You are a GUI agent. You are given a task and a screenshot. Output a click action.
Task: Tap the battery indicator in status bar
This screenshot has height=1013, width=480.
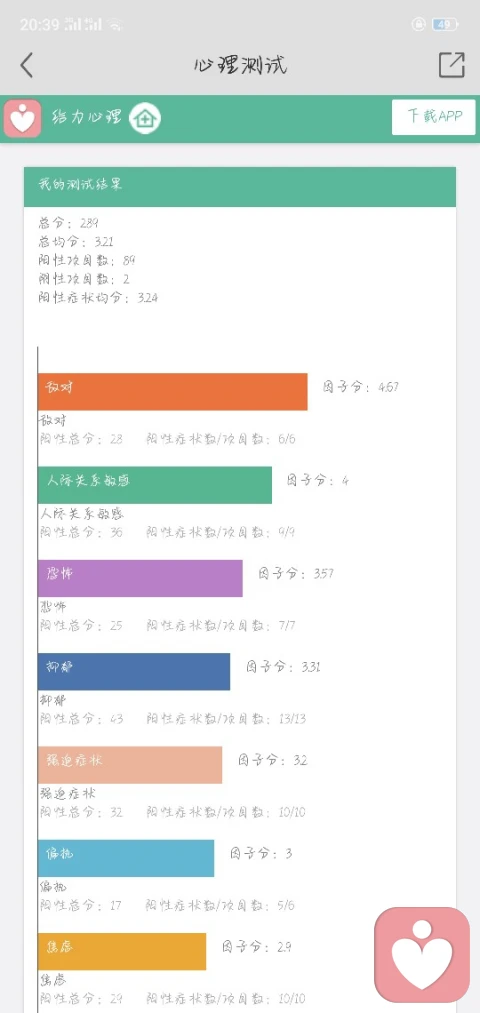click(x=445, y=25)
